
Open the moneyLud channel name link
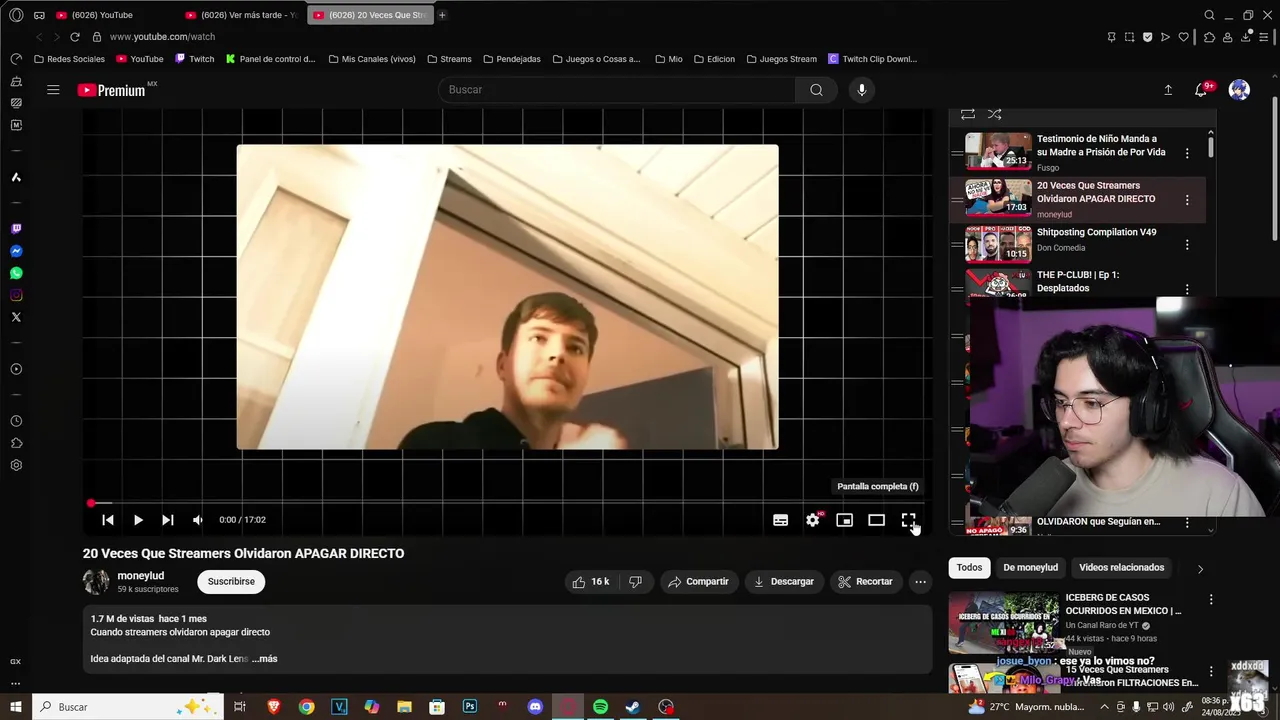click(x=140, y=576)
